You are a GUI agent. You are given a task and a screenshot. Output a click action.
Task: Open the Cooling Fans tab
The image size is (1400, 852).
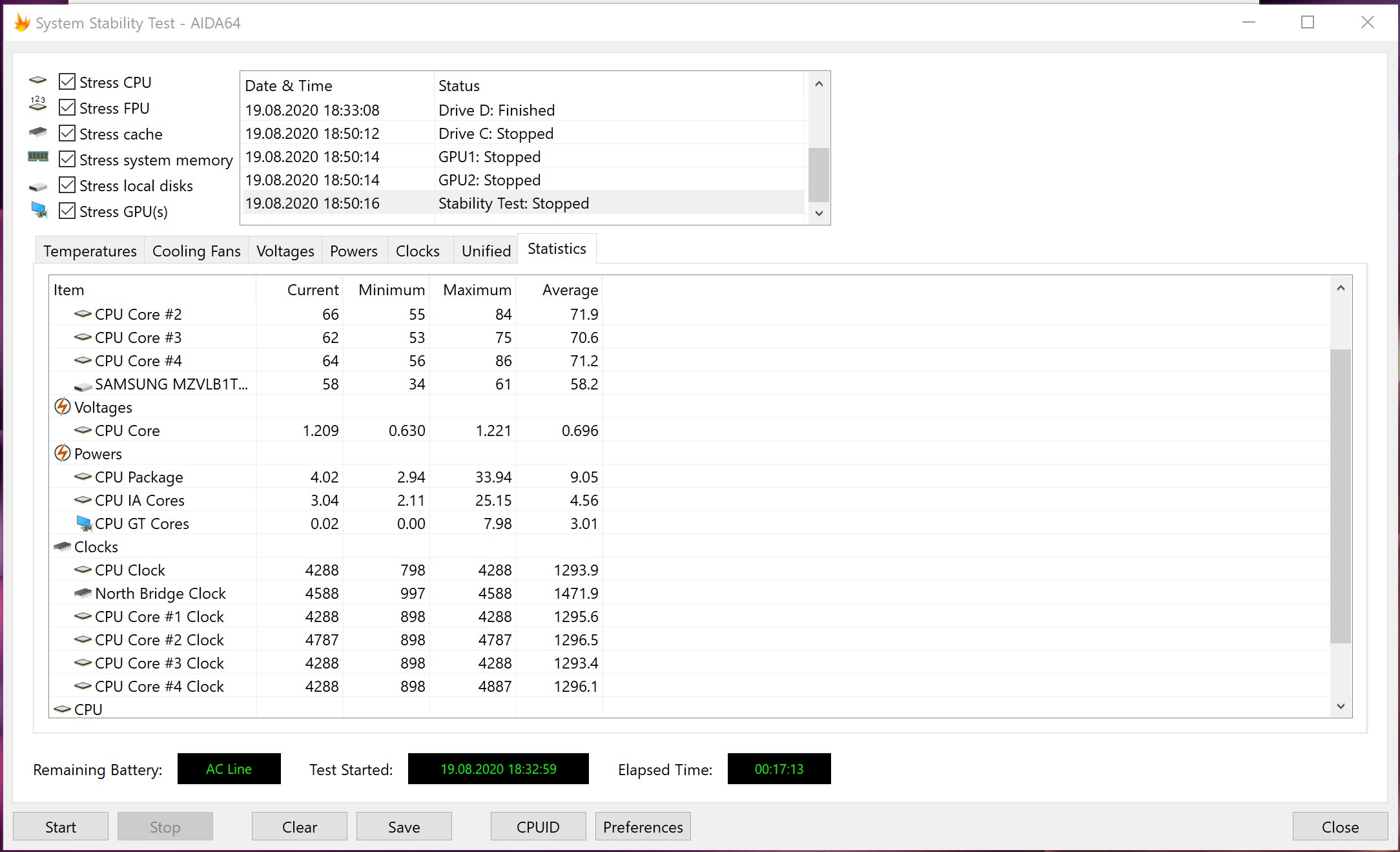coord(196,251)
